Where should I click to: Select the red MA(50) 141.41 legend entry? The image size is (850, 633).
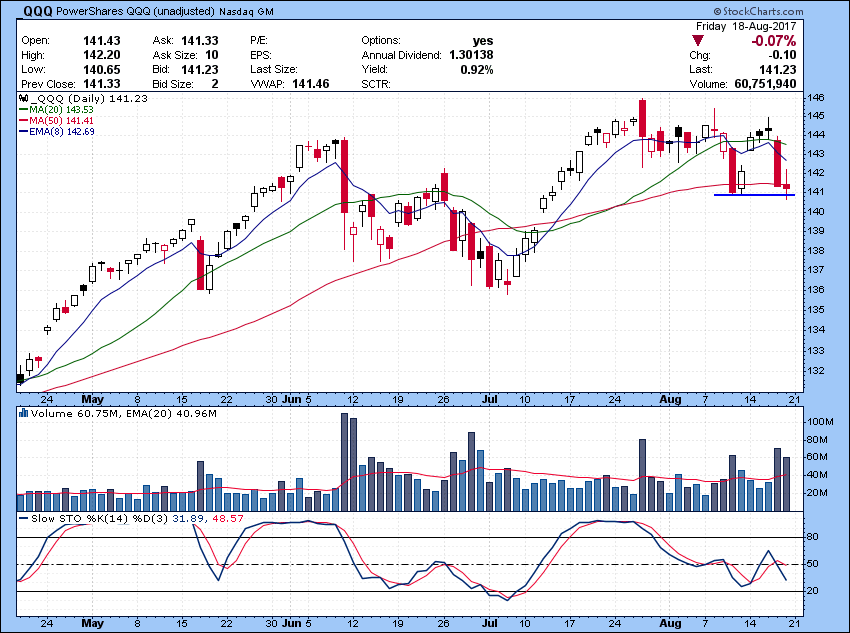coord(56,120)
